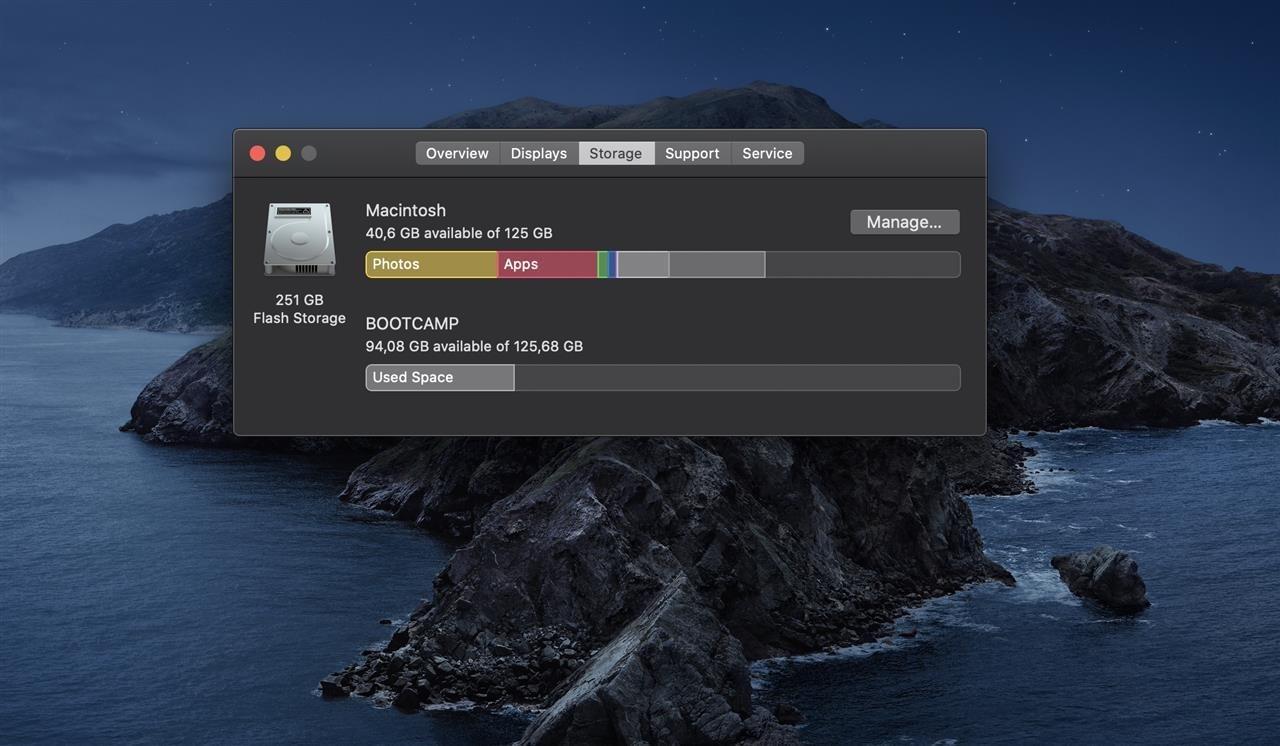Image resolution: width=1280 pixels, height=746 pixels.
Task: Click the lighter gray segment after blue
Action: (x=643, y=264)
